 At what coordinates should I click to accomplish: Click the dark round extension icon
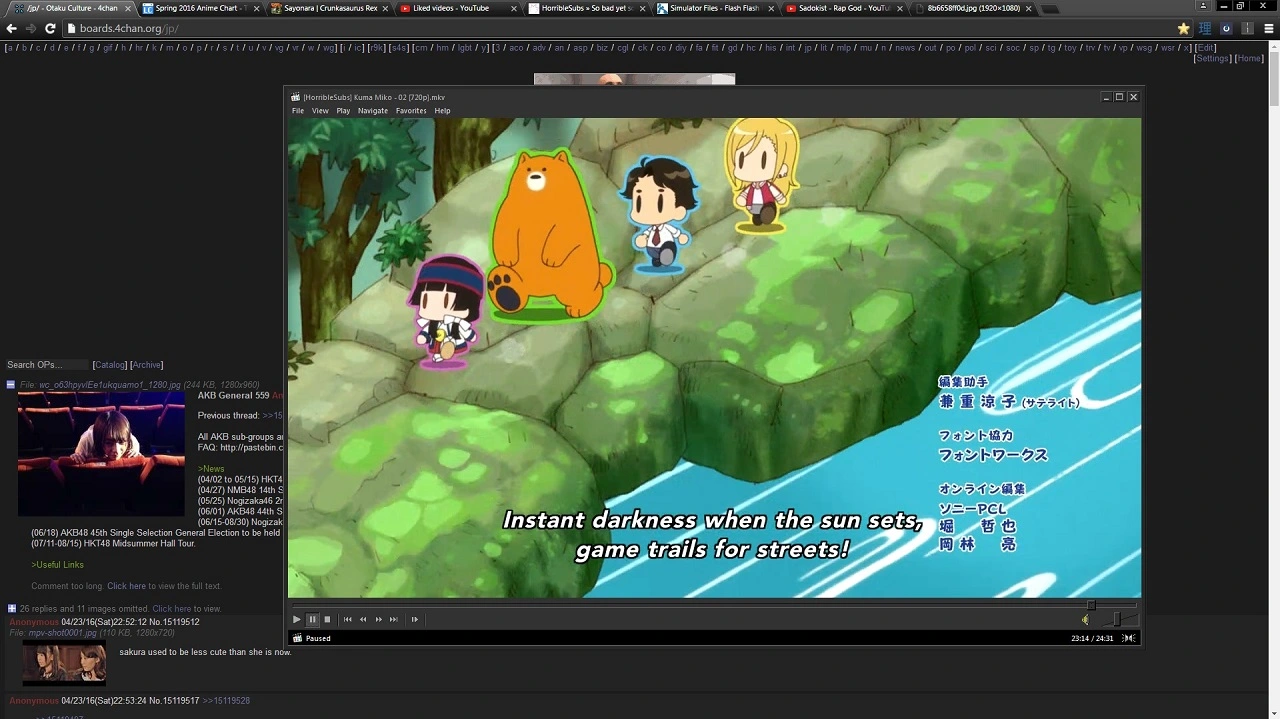tap(1227, 29)
